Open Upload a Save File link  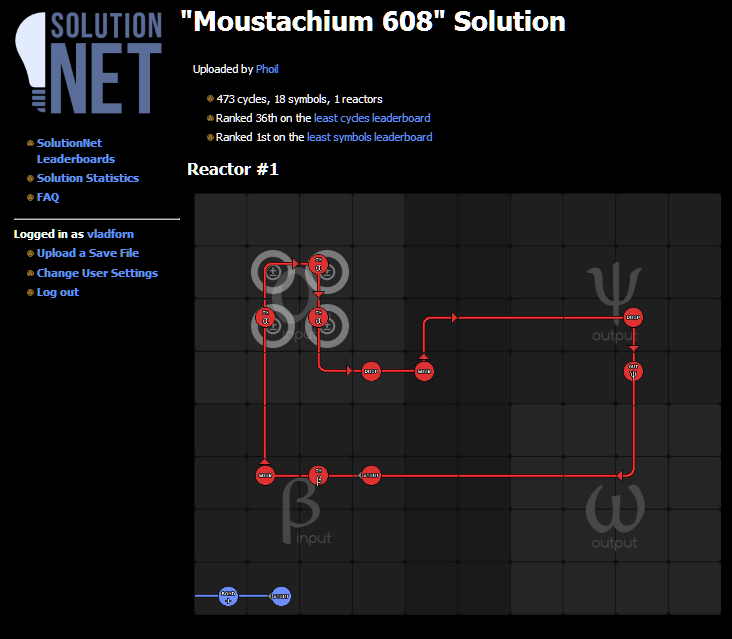[x=88, y=253]
